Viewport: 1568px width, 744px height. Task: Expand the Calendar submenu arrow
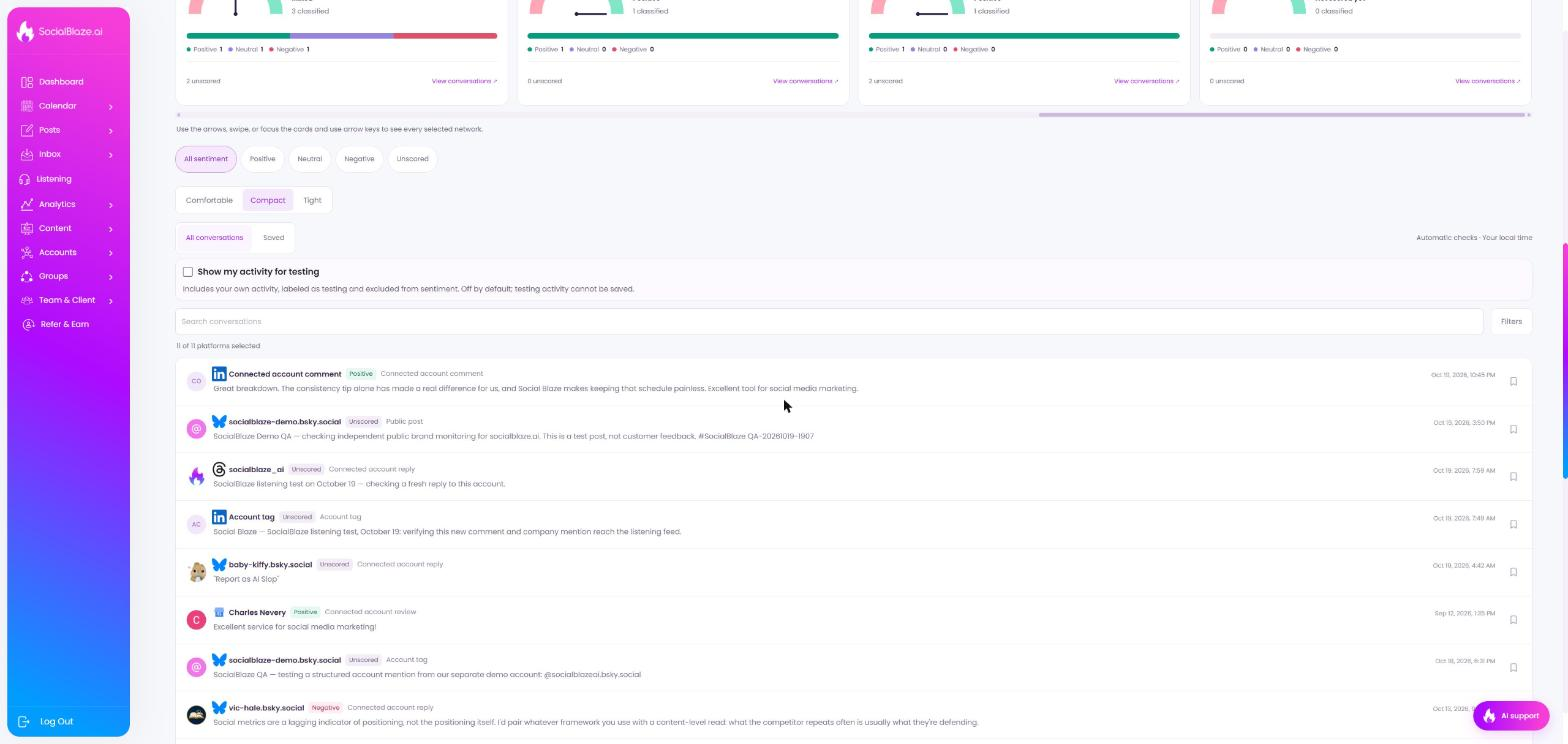click(x=110, y=107)
